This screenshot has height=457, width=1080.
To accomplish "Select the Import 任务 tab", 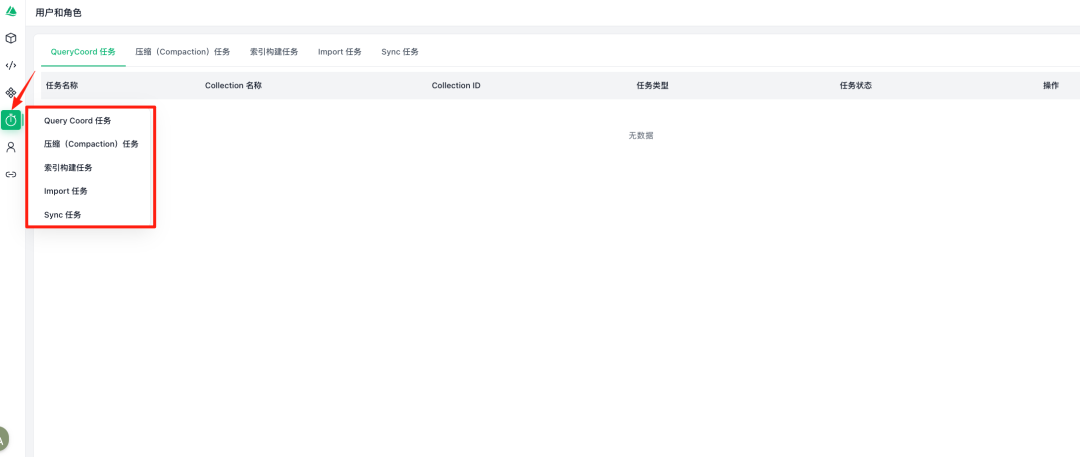I will [340, 51].
